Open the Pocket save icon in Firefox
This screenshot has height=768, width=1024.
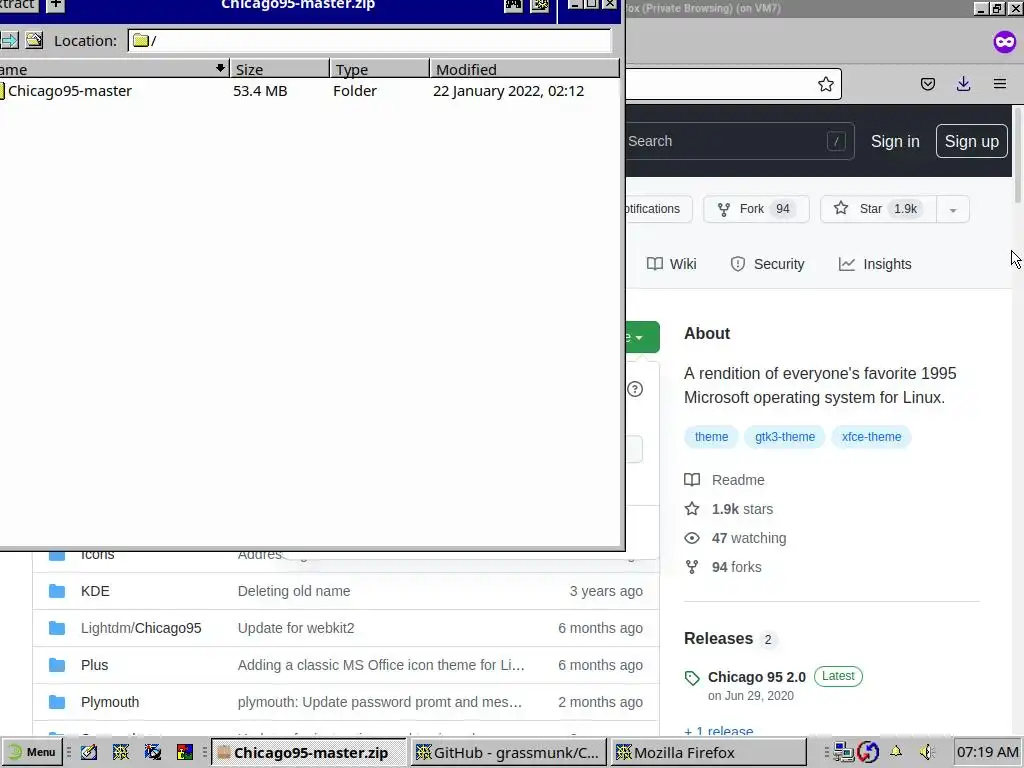coord(928,84)
